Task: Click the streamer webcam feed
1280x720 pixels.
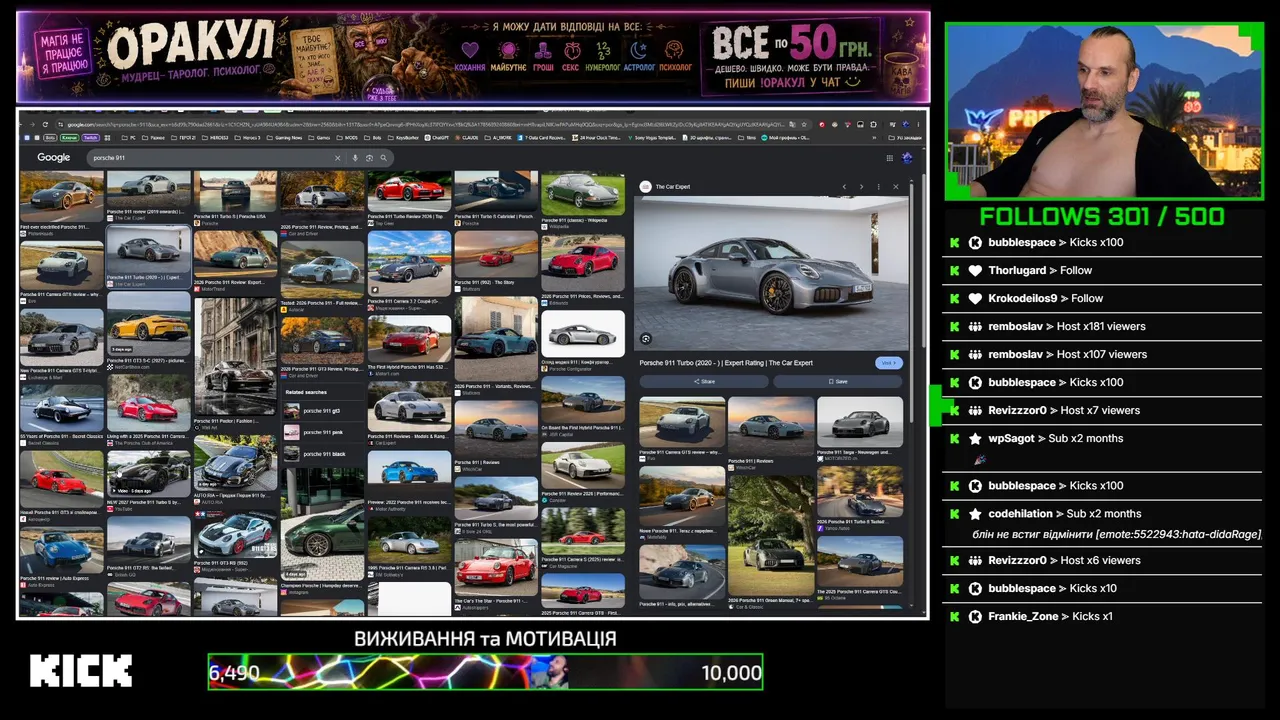Action: [x=1105, y=110]
